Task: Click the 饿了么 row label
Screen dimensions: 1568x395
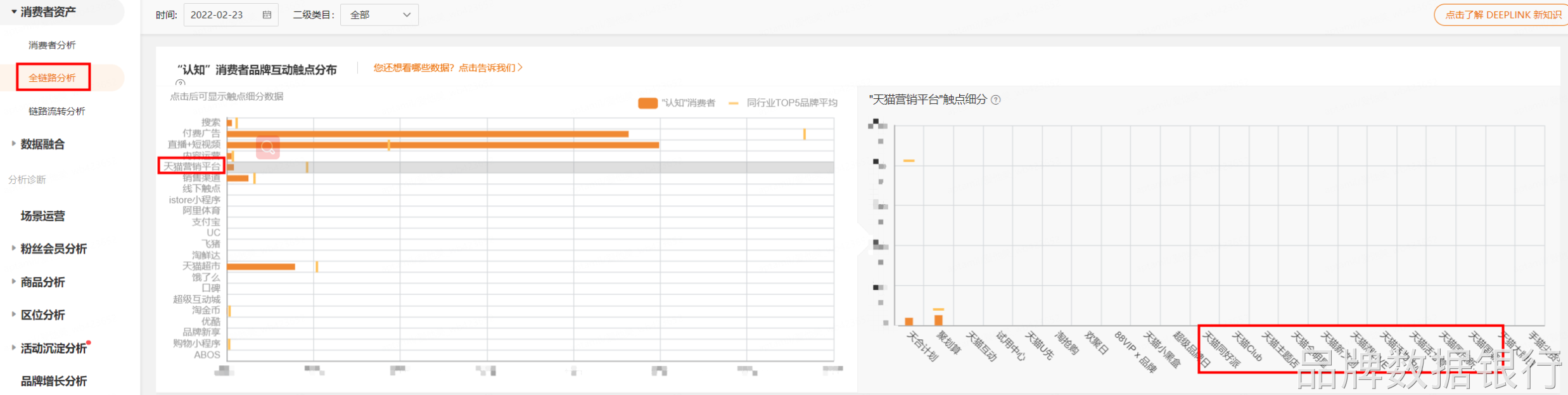Action: [206, 277]
